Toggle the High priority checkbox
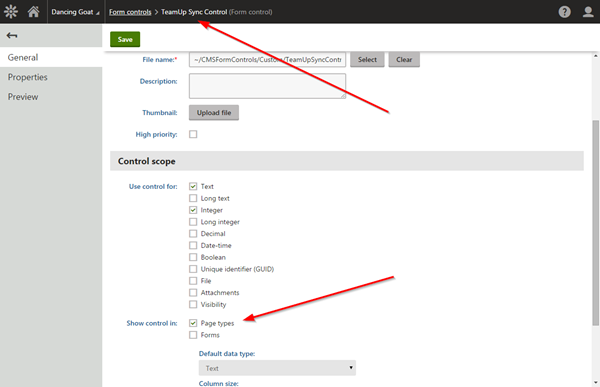Screen dimensions: 600x387 (x=193, y=134)
